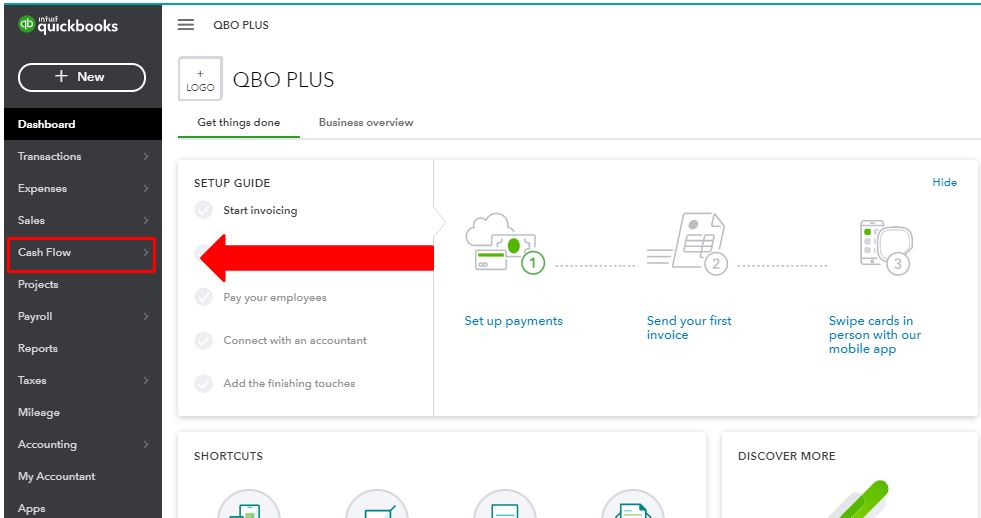The width and height of the screenshot is (981, 518).
Task: Click second shortcut icon under Shortcuts
Action: [377, 504]
